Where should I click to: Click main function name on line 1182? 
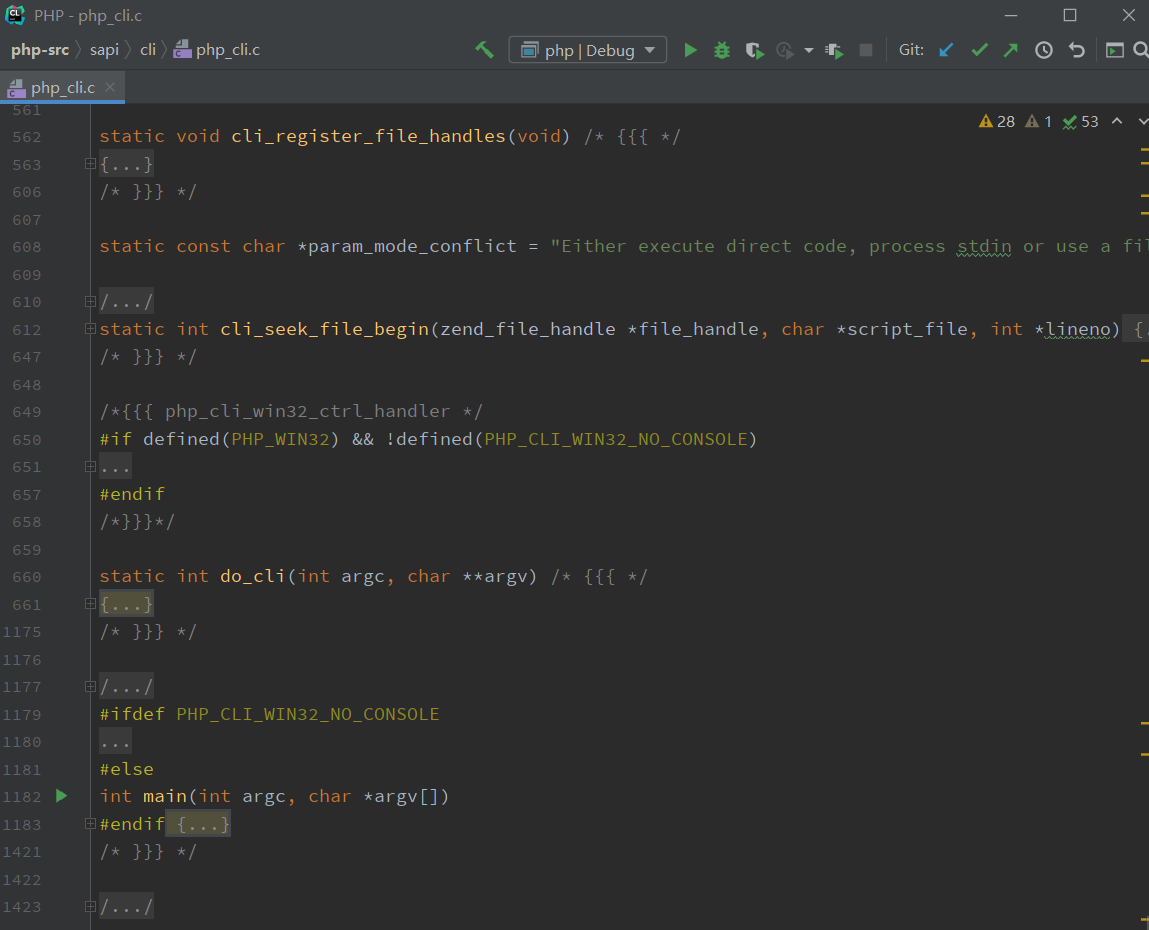click(x=165, y=796)
